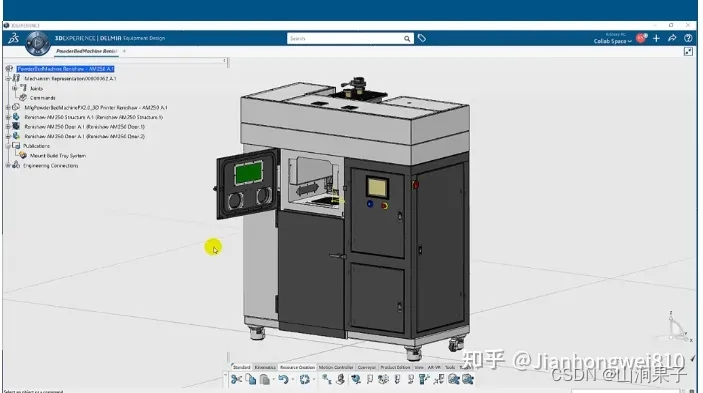Click the Paste tool in bottom toolbar
Image resolution: width=703 pixels, height=393 pixels.
[265, 380]
